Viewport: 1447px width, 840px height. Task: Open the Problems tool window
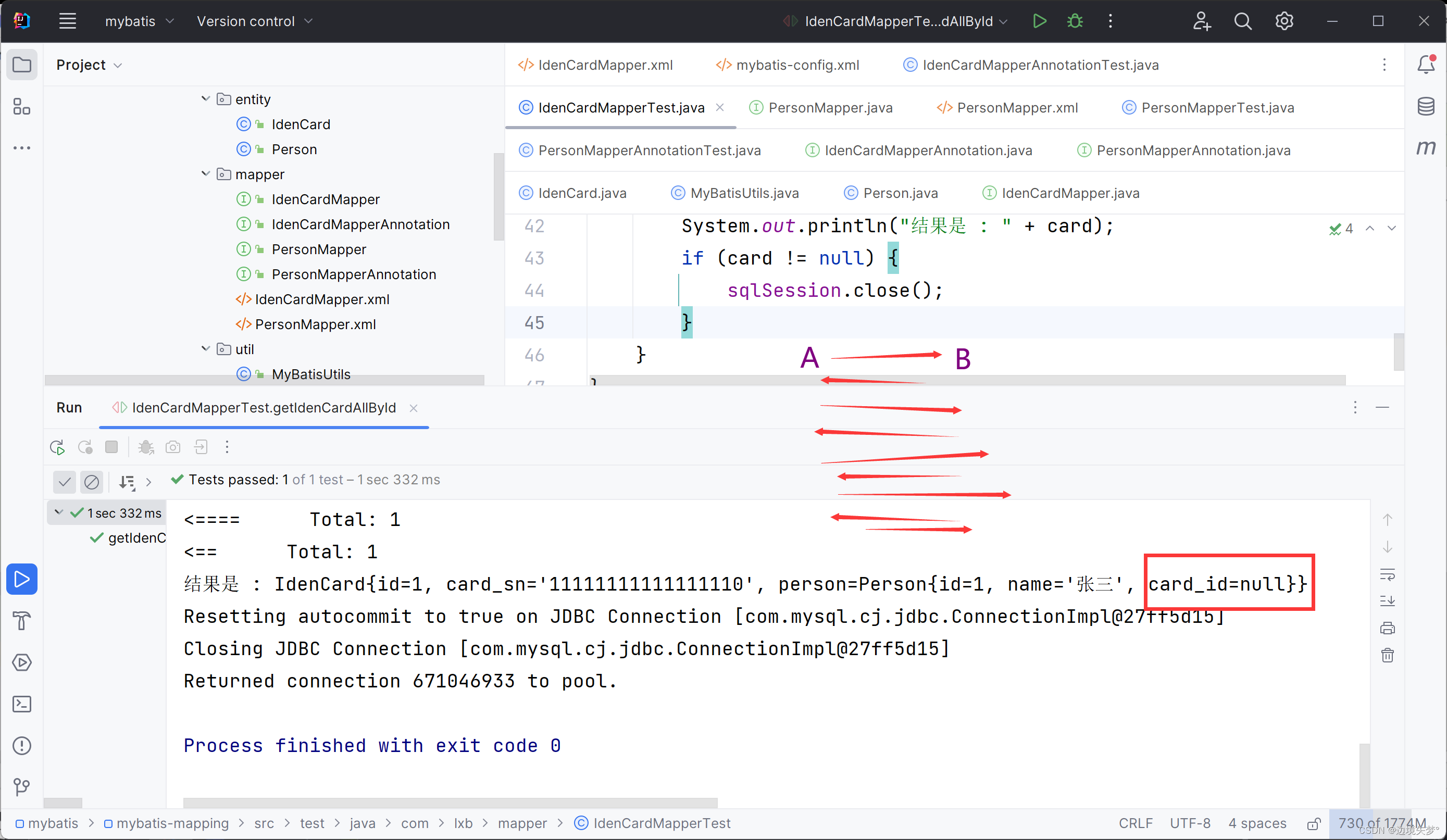22,746
